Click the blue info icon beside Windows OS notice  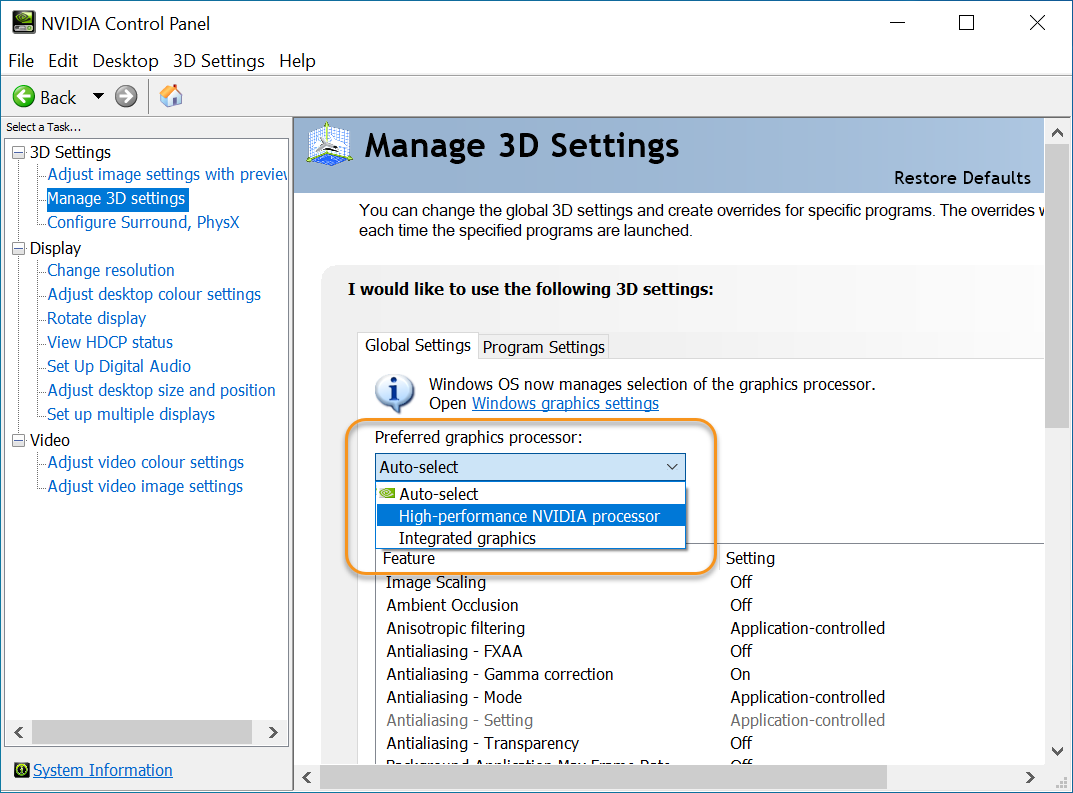394,393
